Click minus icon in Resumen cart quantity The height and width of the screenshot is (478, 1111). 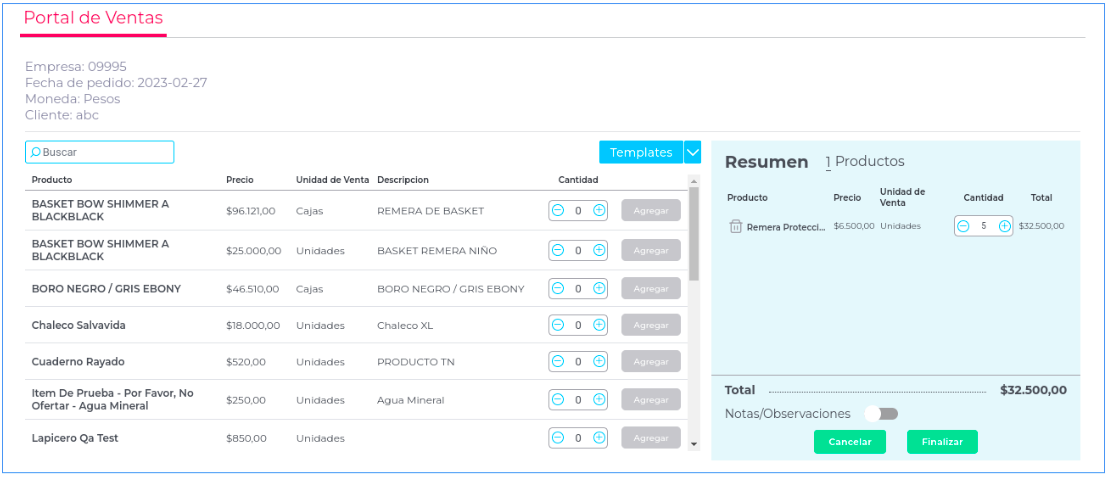pos(964,226)
